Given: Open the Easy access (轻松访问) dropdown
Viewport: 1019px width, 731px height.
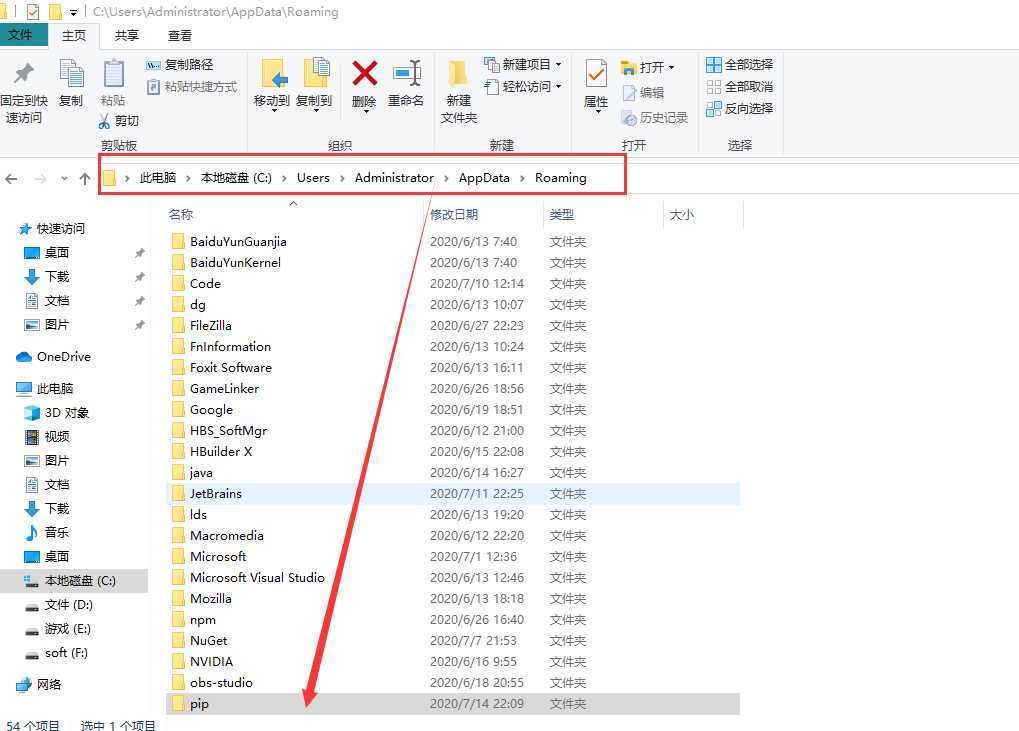Looking at the screenshot, I should pyautogui.click(x=523, y=86).
